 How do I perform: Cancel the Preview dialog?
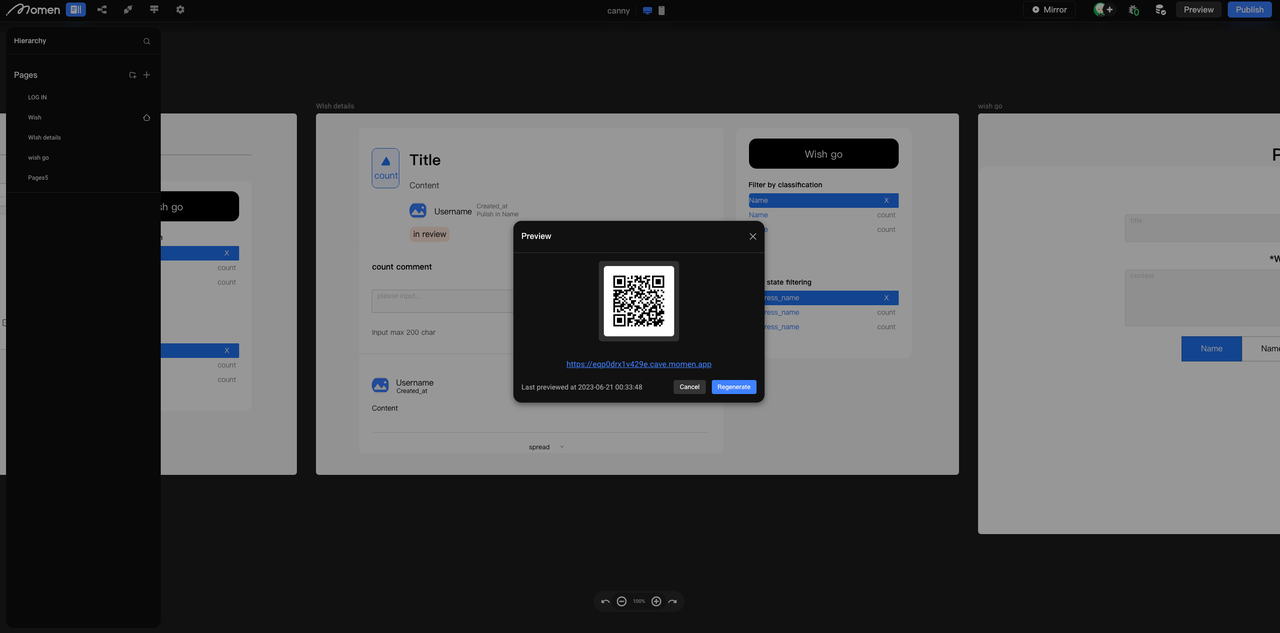690,387
